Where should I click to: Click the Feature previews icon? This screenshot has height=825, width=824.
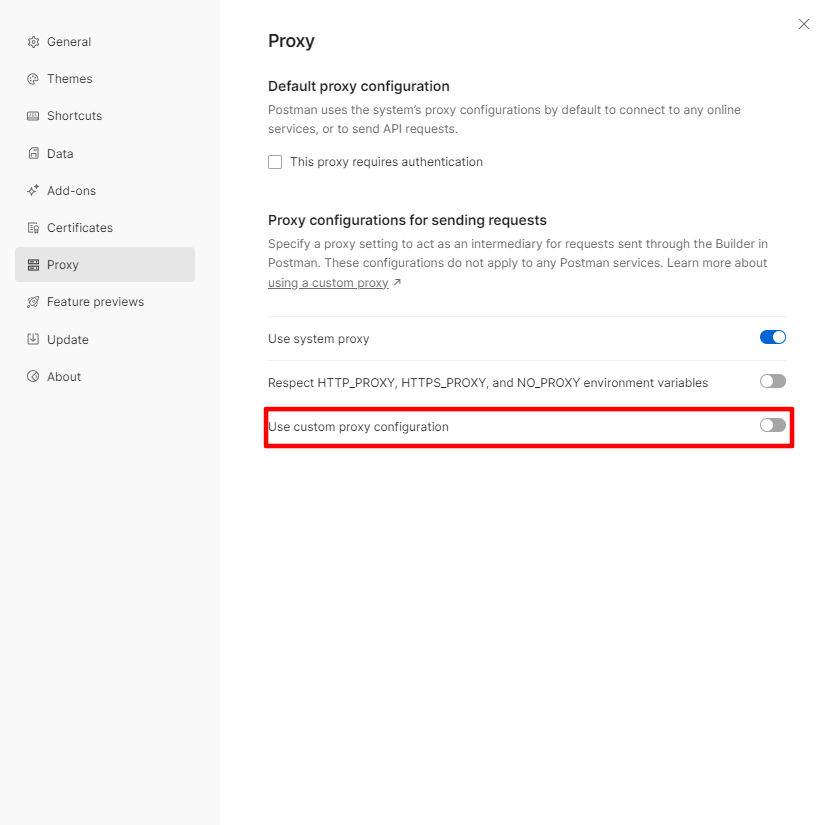coord(33,302)
